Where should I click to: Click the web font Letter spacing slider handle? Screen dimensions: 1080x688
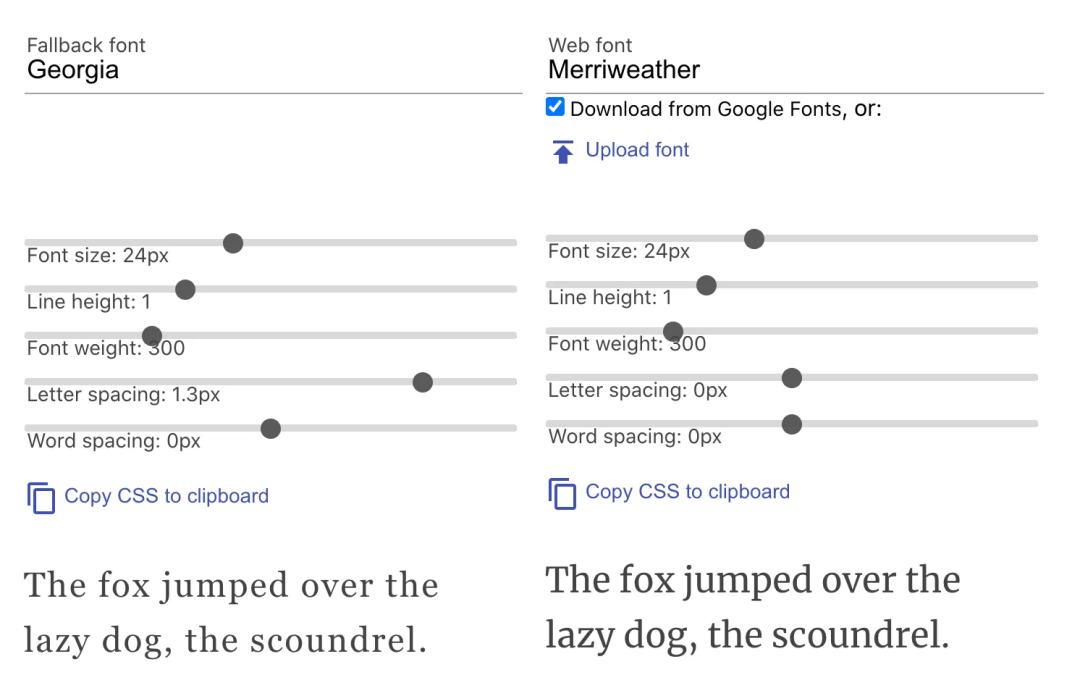click(x=792, y=378)
